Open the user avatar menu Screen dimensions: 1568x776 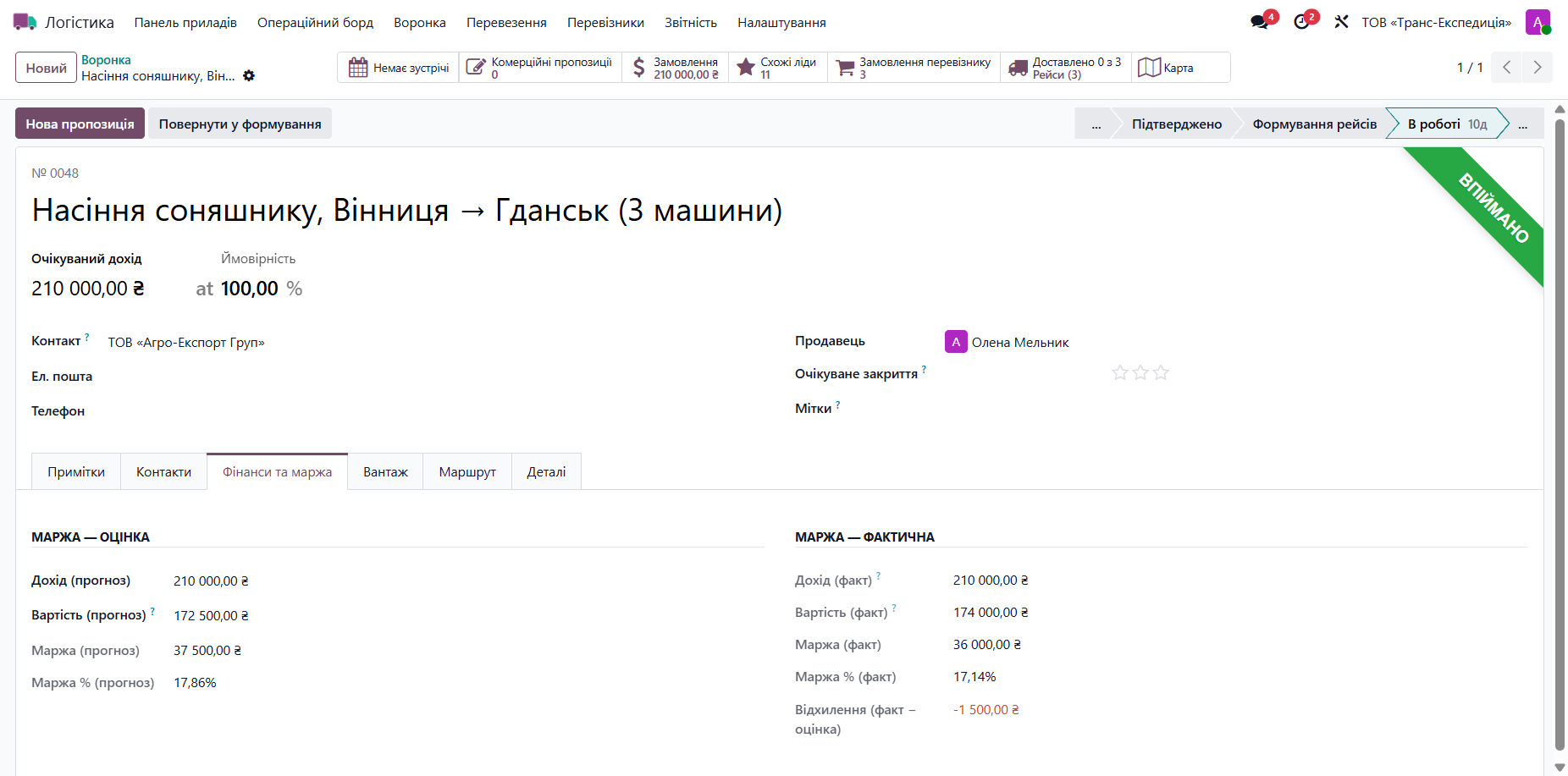[1538, 22]
